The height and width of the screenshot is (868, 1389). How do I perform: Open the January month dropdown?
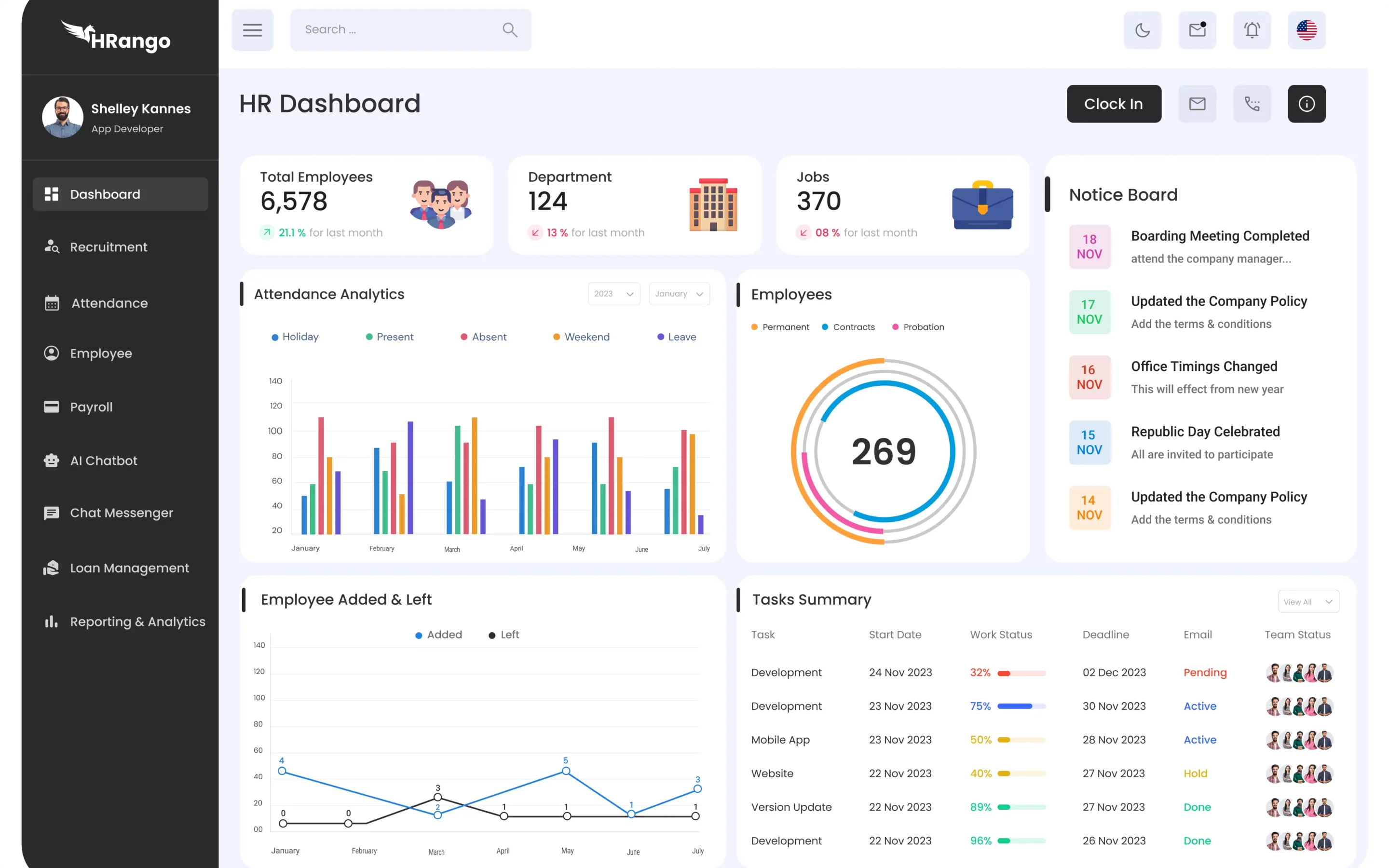[679, 294]
